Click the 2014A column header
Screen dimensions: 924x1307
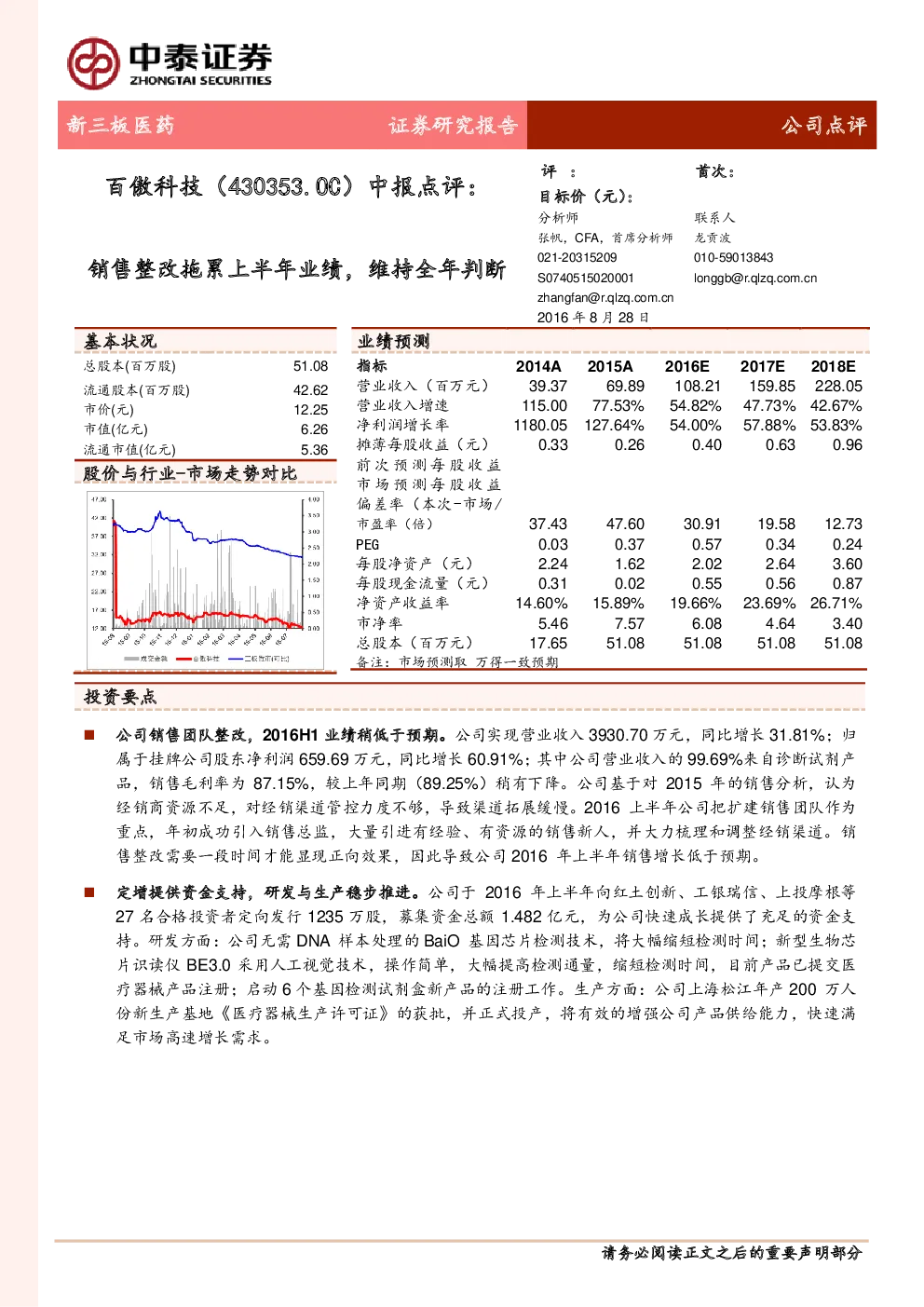click(x=538, y=367)
